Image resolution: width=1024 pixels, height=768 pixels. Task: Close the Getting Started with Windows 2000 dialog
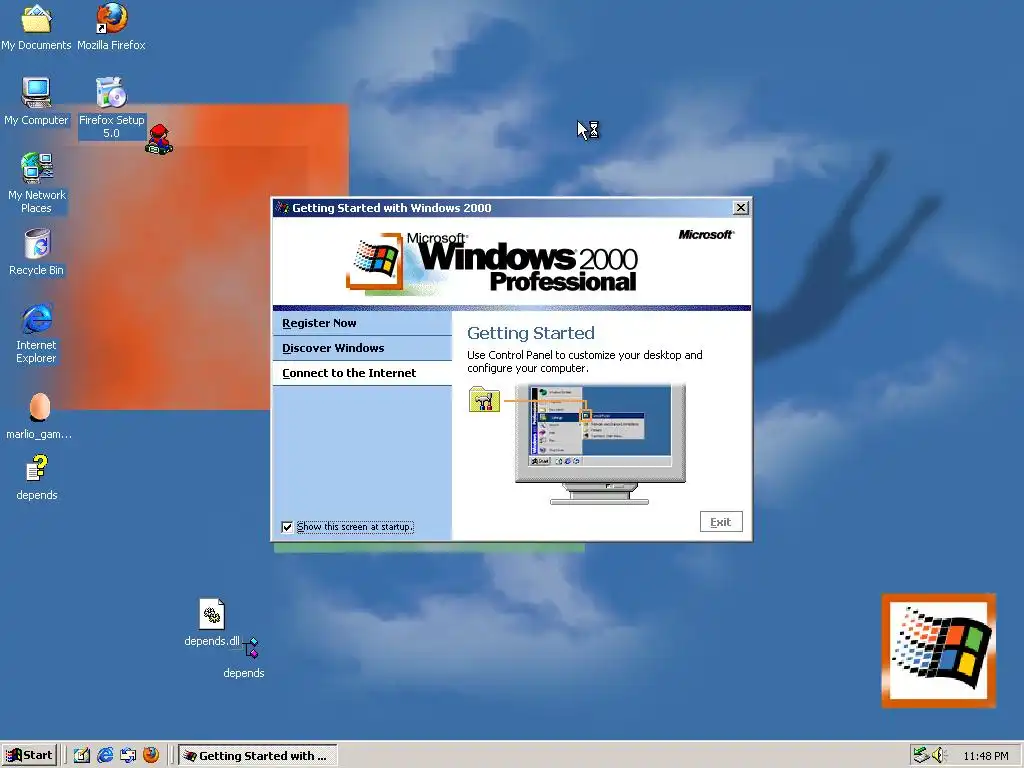coord(741,208)
